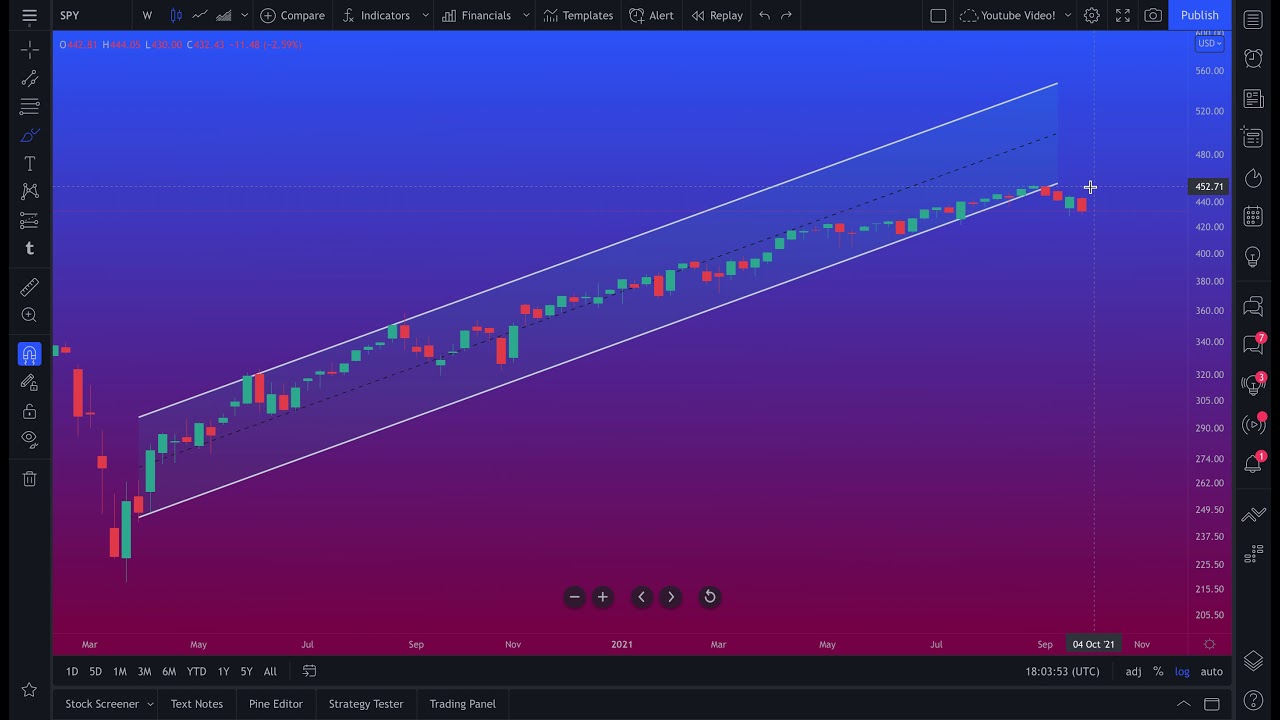The height and width of the screenshot is (720, 1280).
Task: Toggle stay in drawing mode
Action: point(29,382)
